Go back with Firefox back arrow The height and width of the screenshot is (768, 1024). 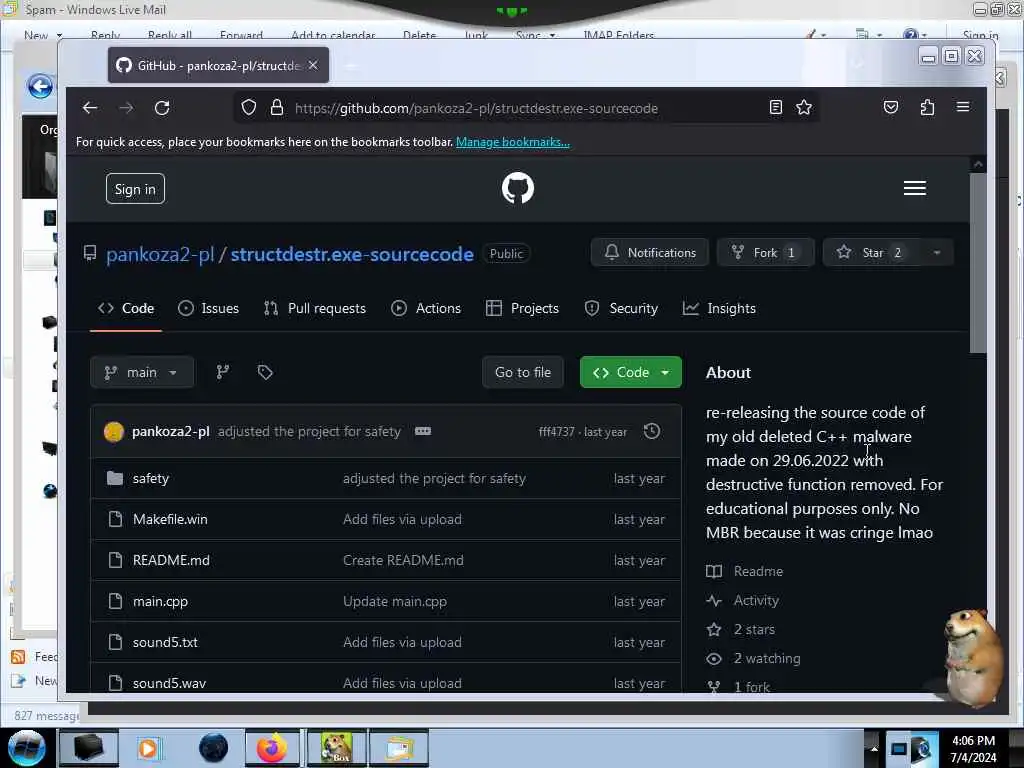89,108
